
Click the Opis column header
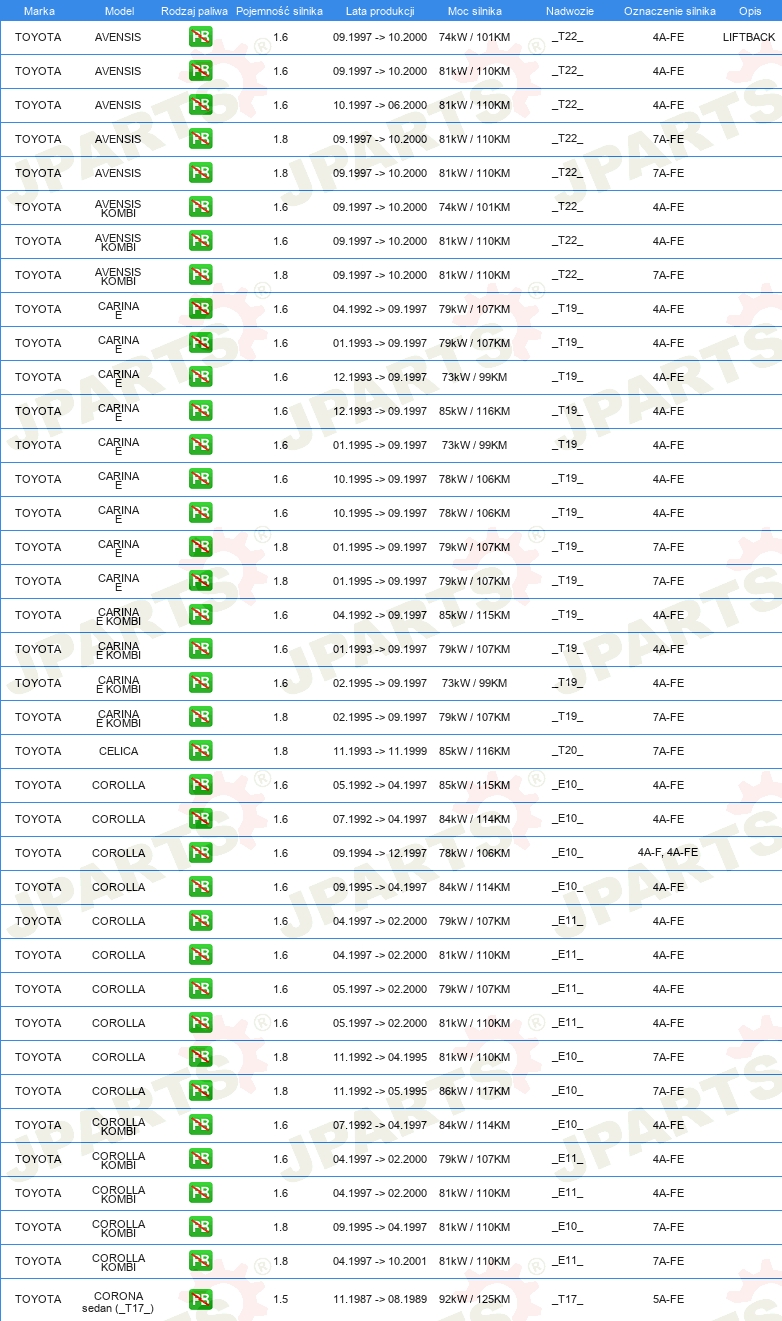(750, 11)
